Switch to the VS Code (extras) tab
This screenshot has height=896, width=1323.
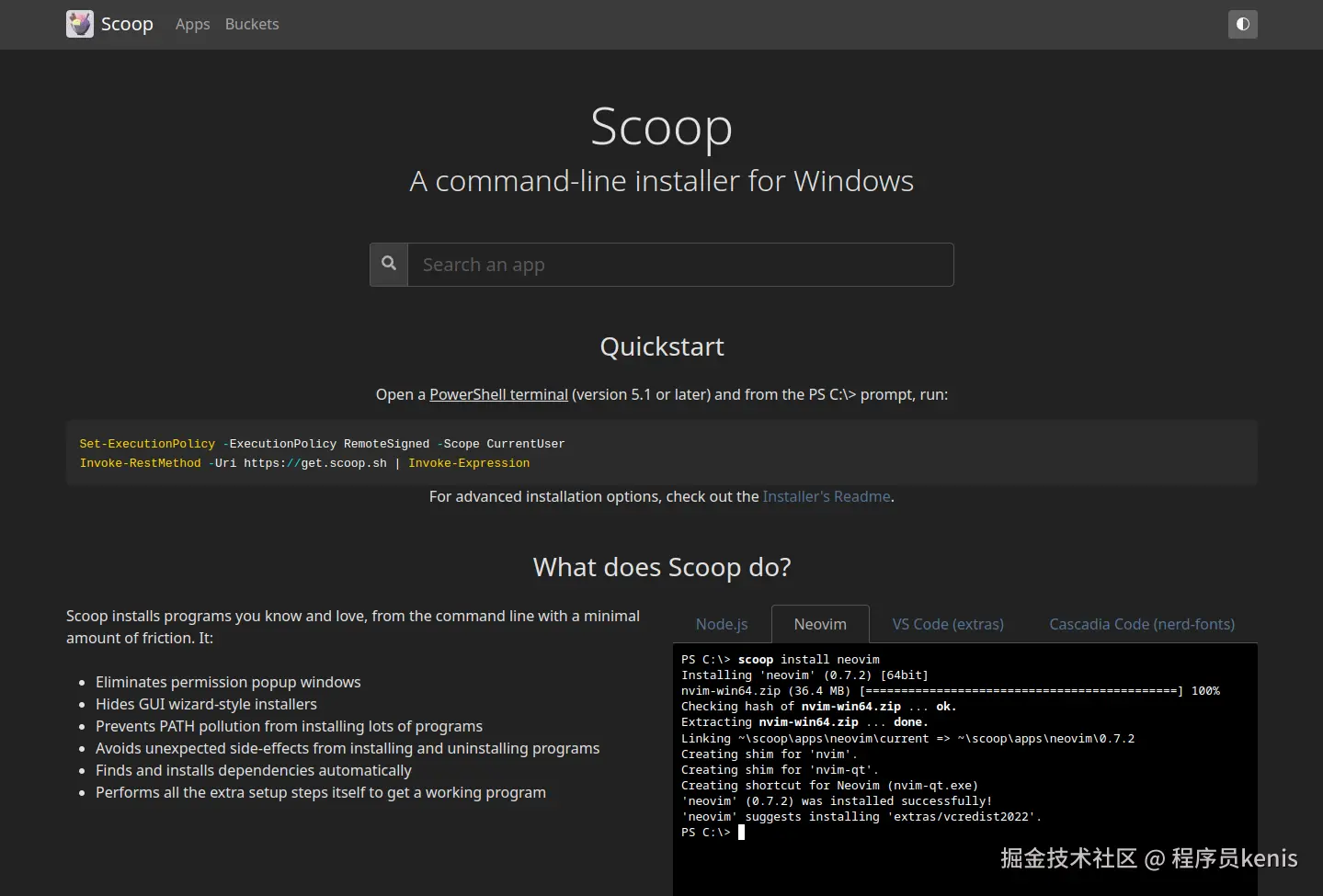(948, 624)
